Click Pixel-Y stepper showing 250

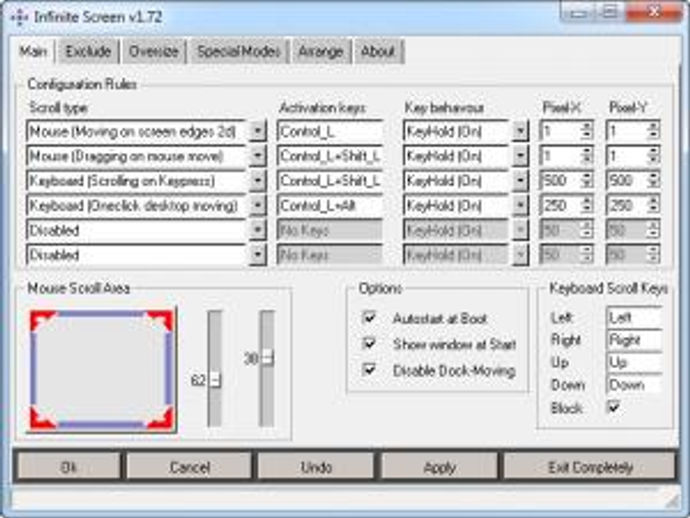click(653, 206)
